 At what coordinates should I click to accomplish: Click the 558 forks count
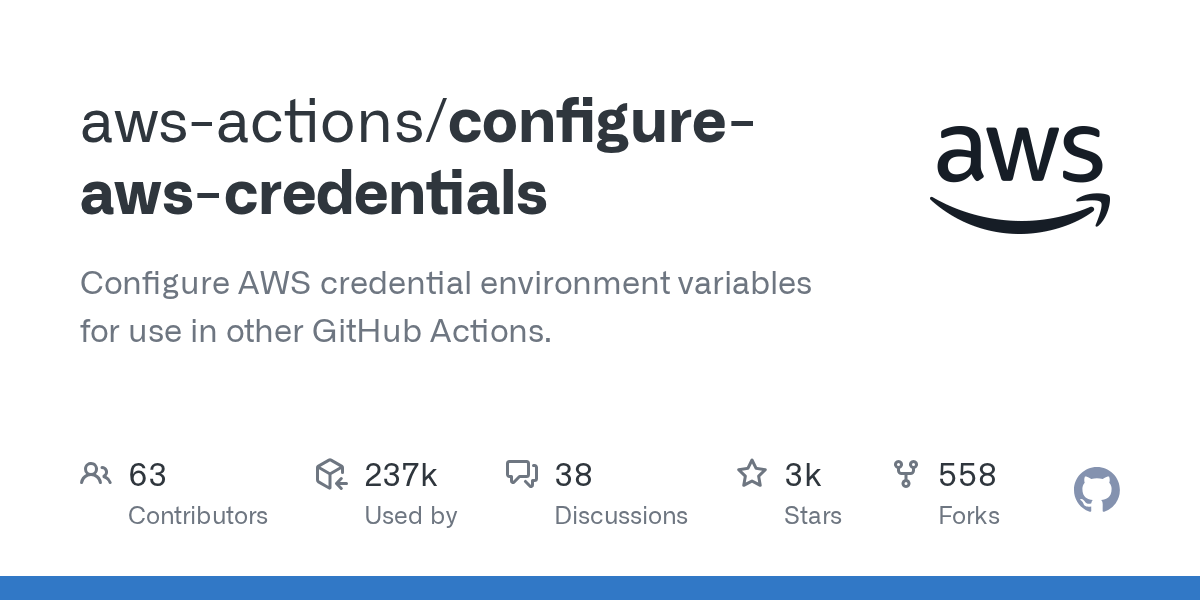click(x=967, y=475)
